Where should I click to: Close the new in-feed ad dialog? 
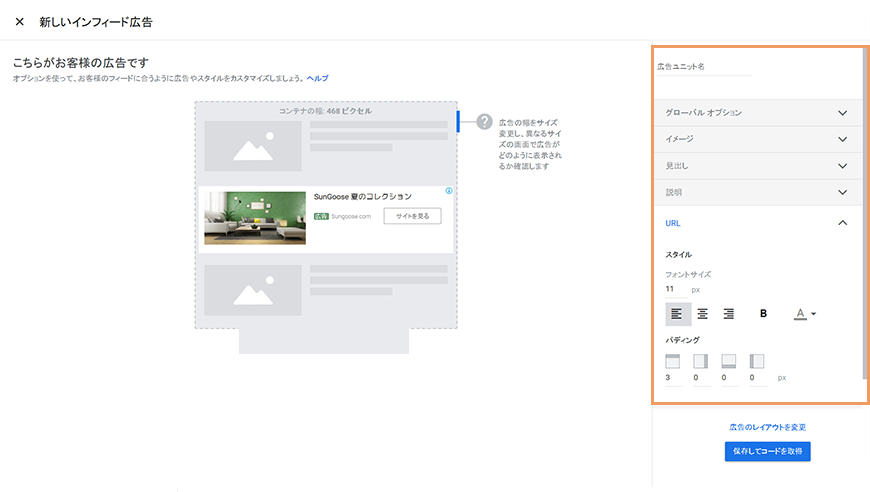pos(19,21)
